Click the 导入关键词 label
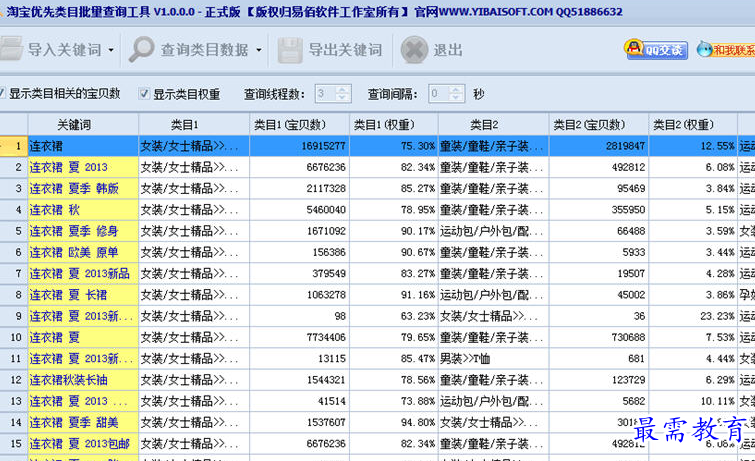755x461 pixels. 65,50
